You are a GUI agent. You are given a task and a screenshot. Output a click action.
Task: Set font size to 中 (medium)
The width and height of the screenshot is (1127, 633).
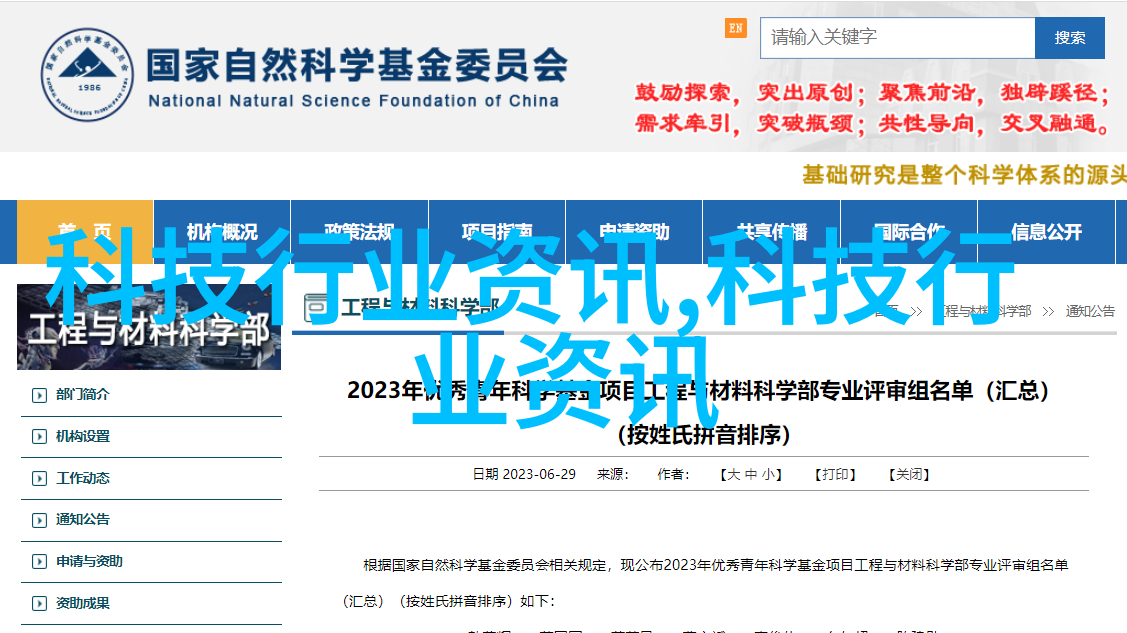pos(751,475)
